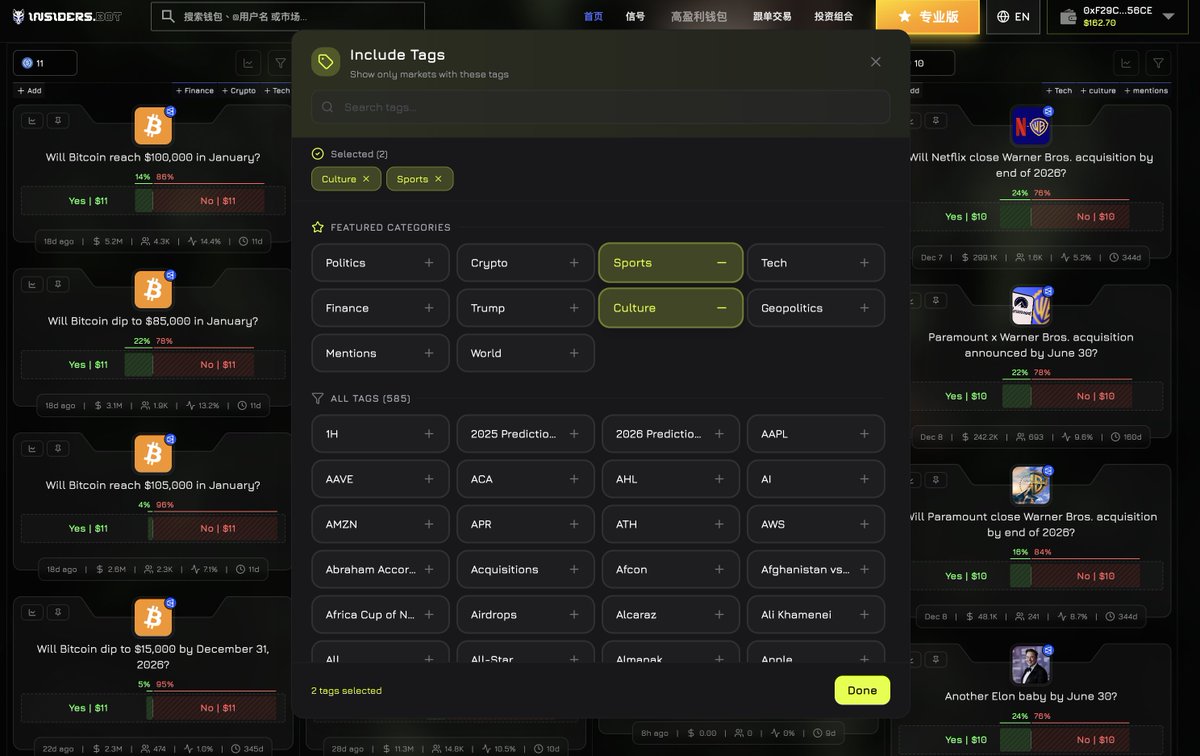Click the 'ALL TAGS (585)' heading

(x=370, y=398)
